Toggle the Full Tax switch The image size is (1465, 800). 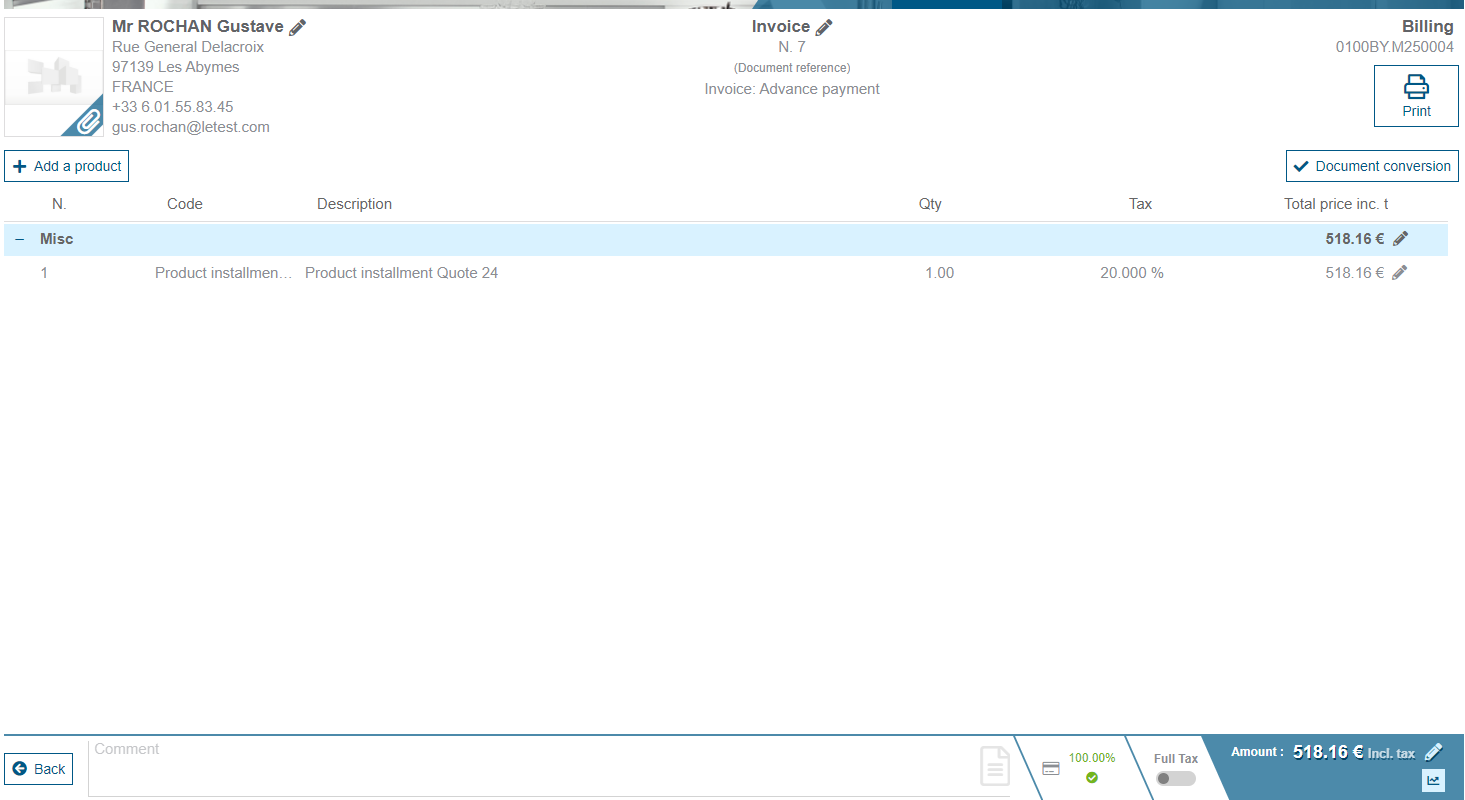pos(1175,778)
